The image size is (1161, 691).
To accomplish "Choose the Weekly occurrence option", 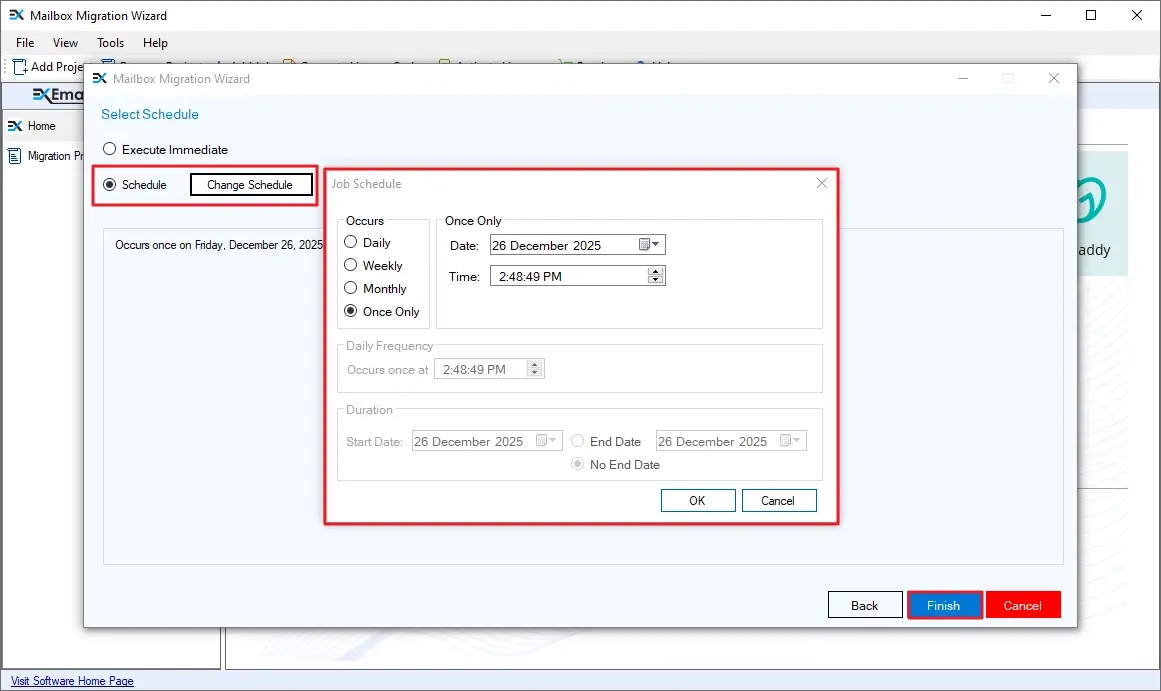I will tap(351, 265).
